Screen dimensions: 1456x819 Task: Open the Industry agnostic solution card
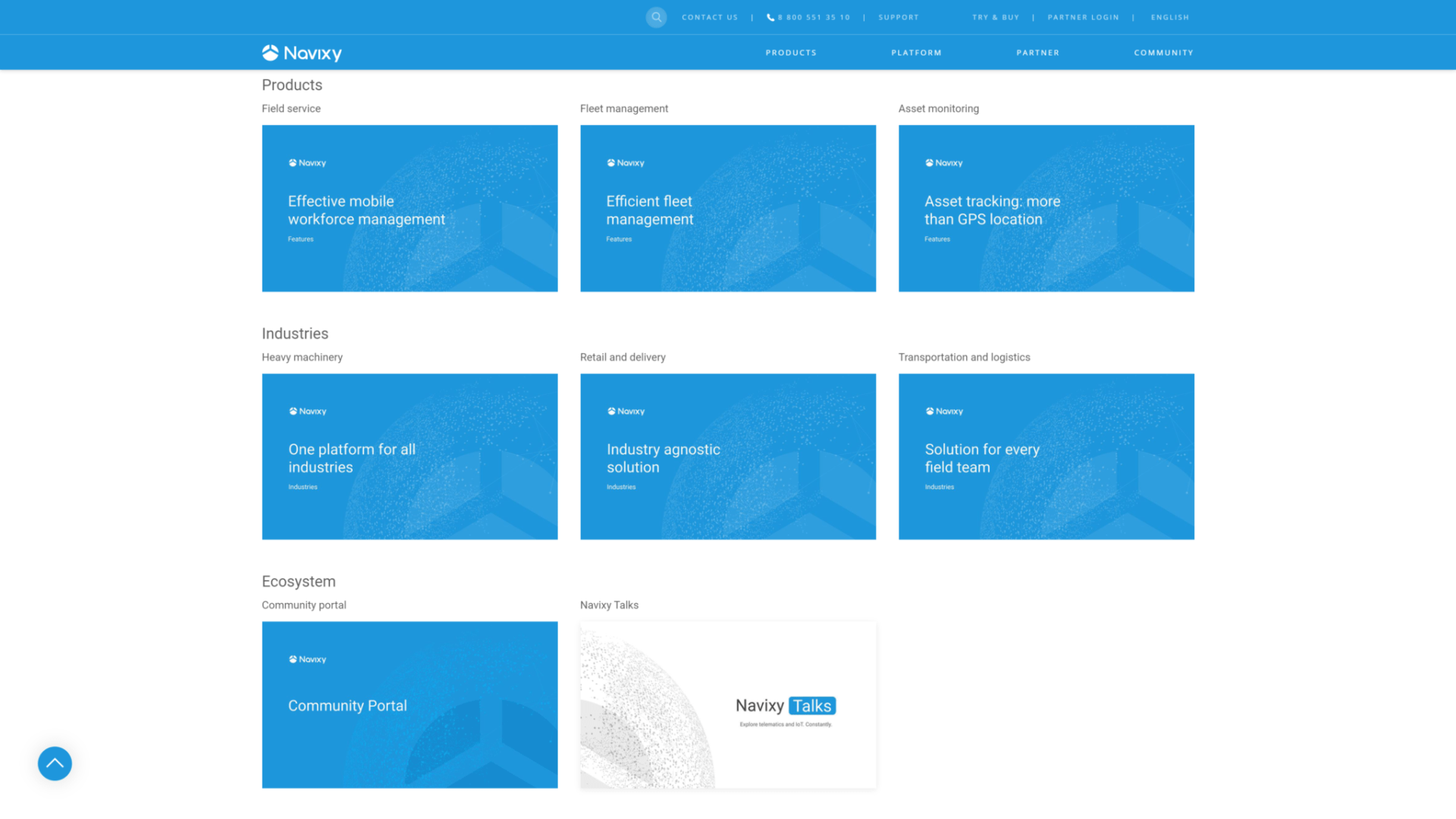[x=728, y=457]
